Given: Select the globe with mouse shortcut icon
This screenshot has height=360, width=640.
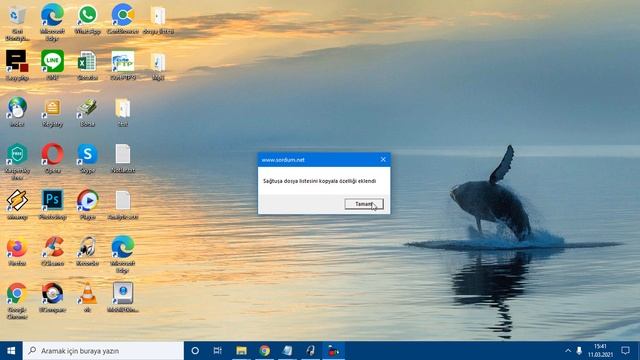Looking at the screenshot, I should pos(17,112).
